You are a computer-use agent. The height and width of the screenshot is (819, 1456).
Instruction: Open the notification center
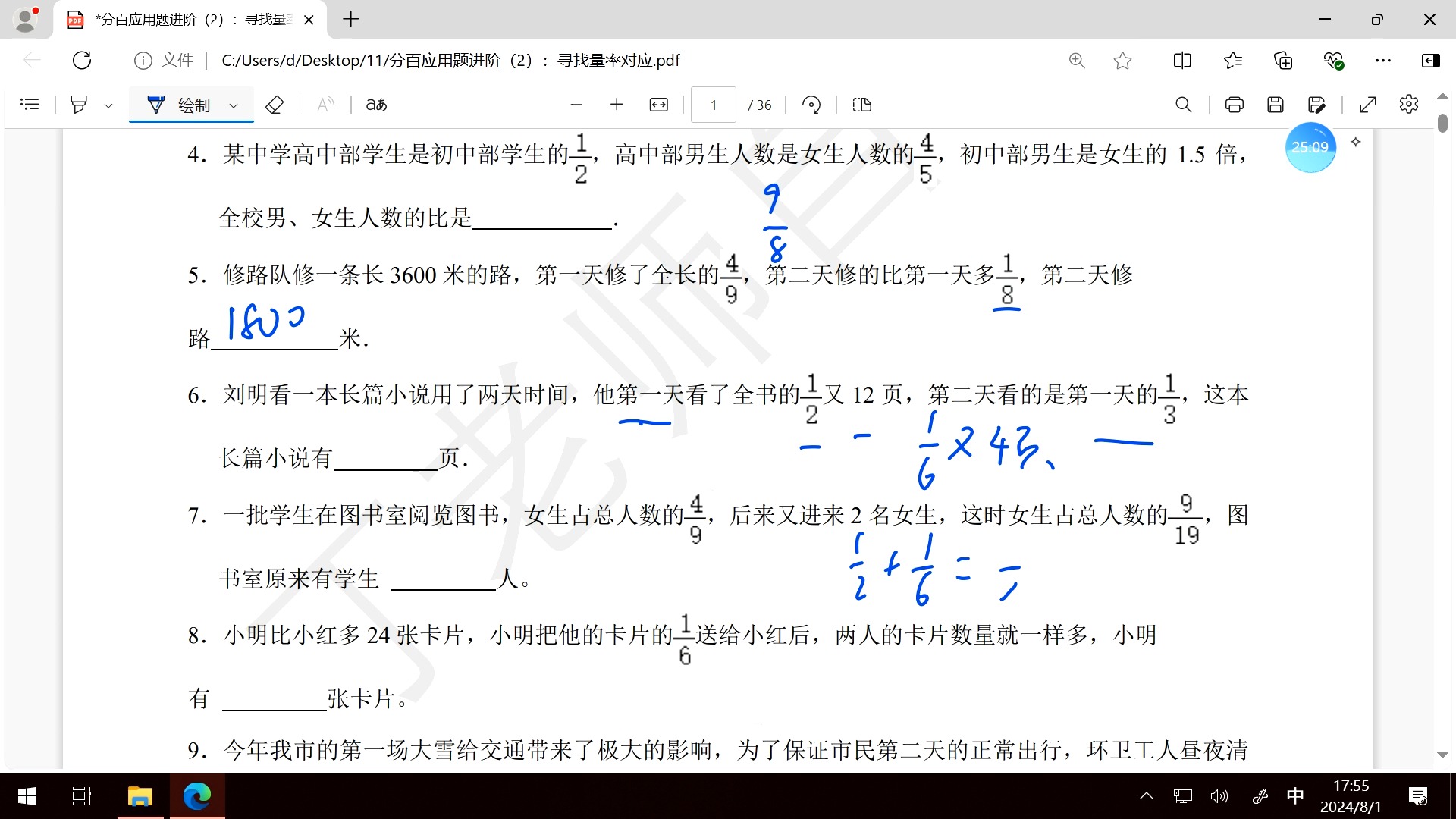point(1418,796)
